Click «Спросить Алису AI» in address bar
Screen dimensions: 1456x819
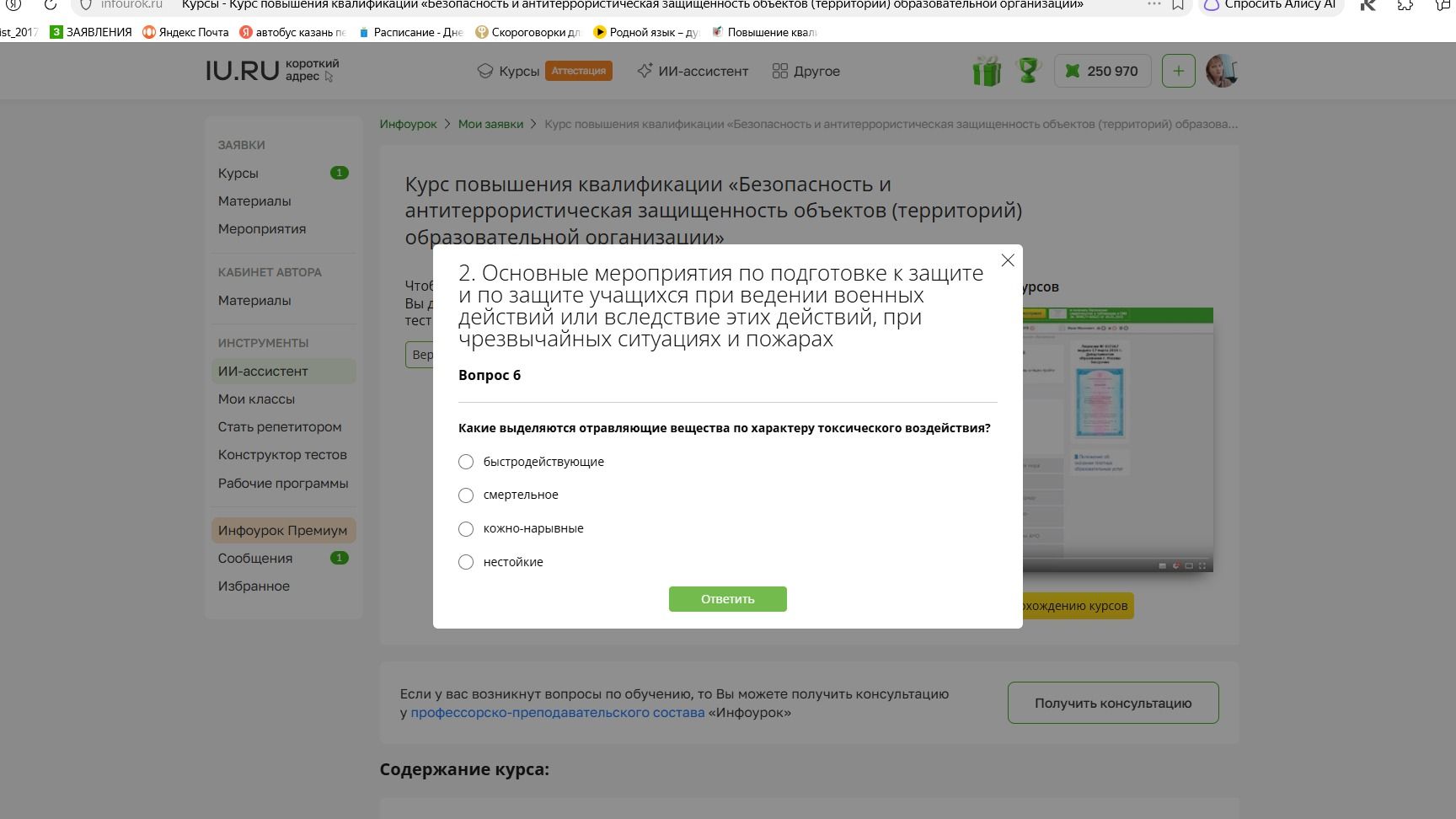coord(1270,4)
